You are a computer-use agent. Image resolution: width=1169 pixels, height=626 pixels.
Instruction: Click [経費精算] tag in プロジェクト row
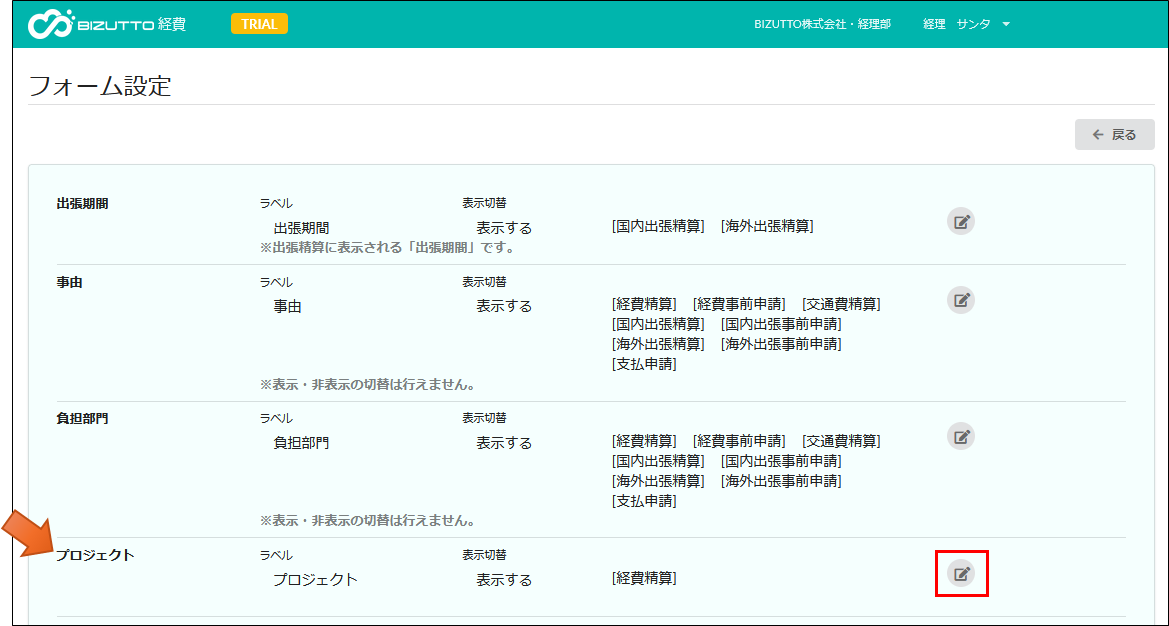click(644, 579)
